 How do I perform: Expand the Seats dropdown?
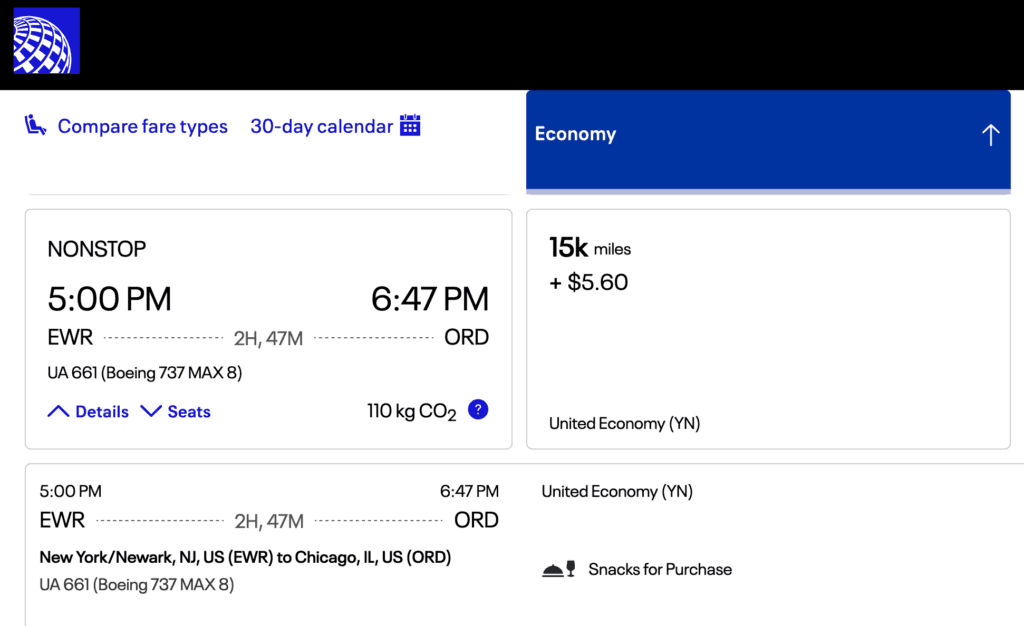176,411
